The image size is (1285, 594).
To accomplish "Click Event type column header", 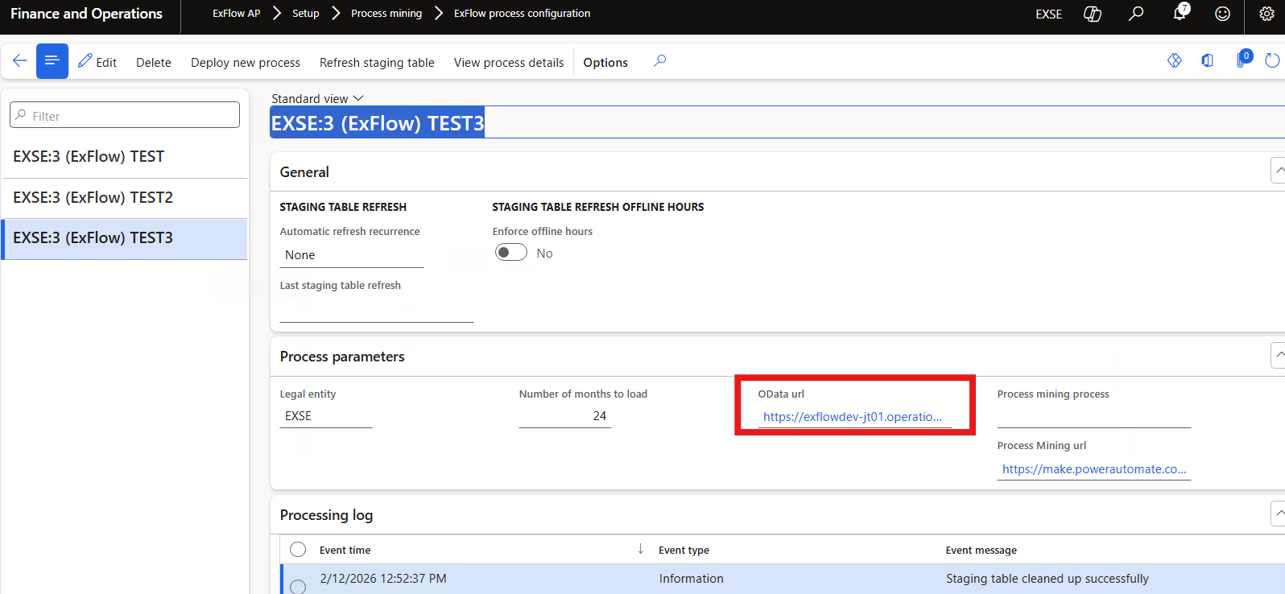I will 684,550.
